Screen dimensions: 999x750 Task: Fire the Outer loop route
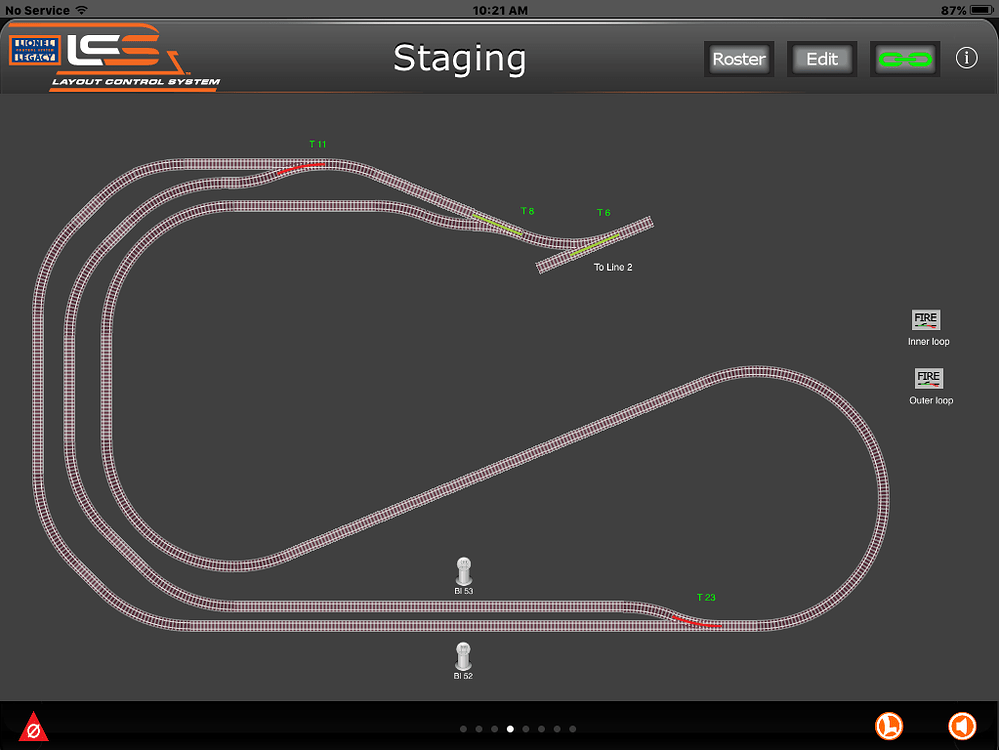click(x=929, y=379)
